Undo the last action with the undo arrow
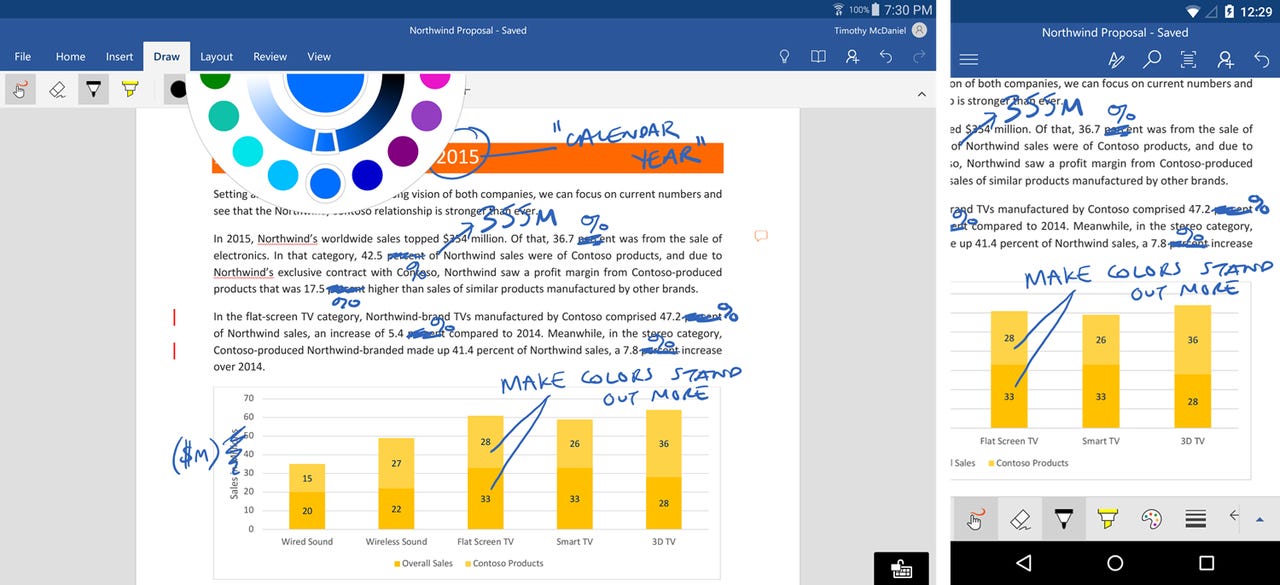Viewport: 1280px width, 585px height. click(886, 57)
